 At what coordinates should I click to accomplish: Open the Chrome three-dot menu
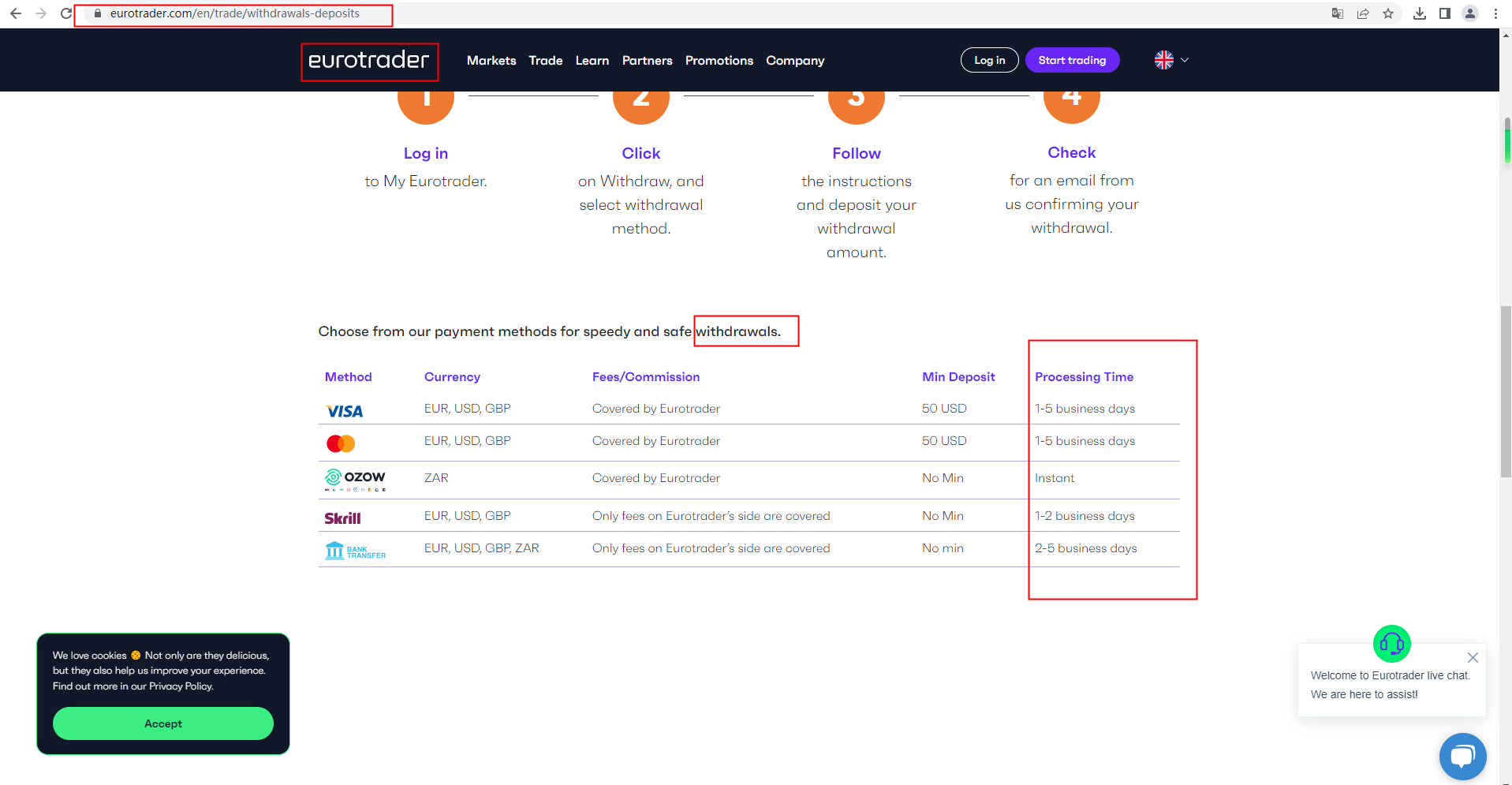(1495, 13)
